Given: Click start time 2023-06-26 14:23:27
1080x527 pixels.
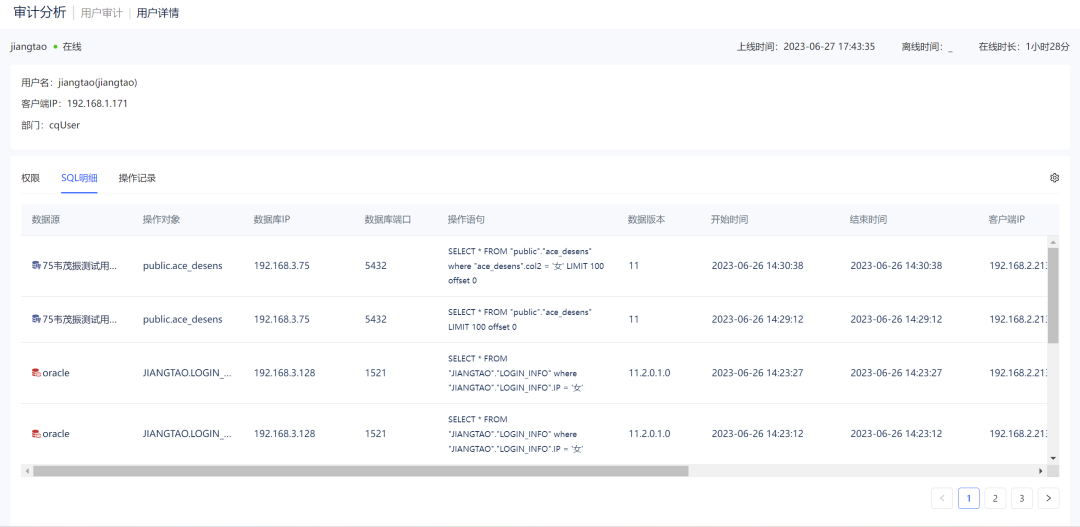Looking at the screenshot, I should 758,373.
